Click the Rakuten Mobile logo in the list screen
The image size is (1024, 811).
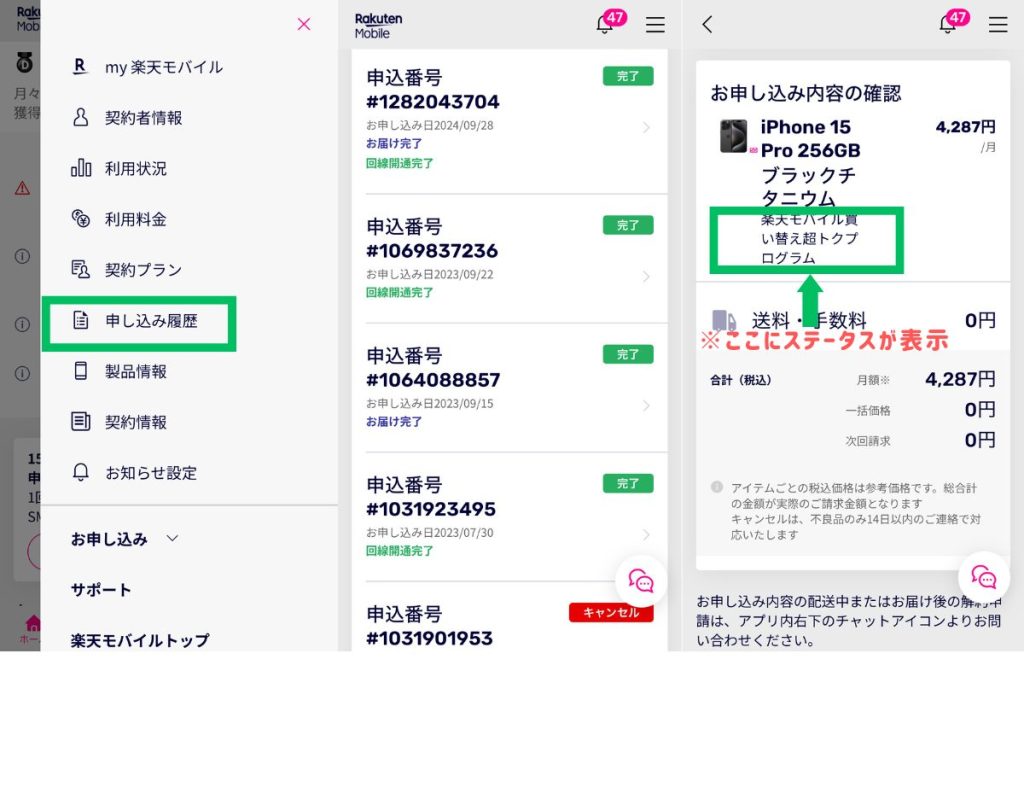point(378,25)
